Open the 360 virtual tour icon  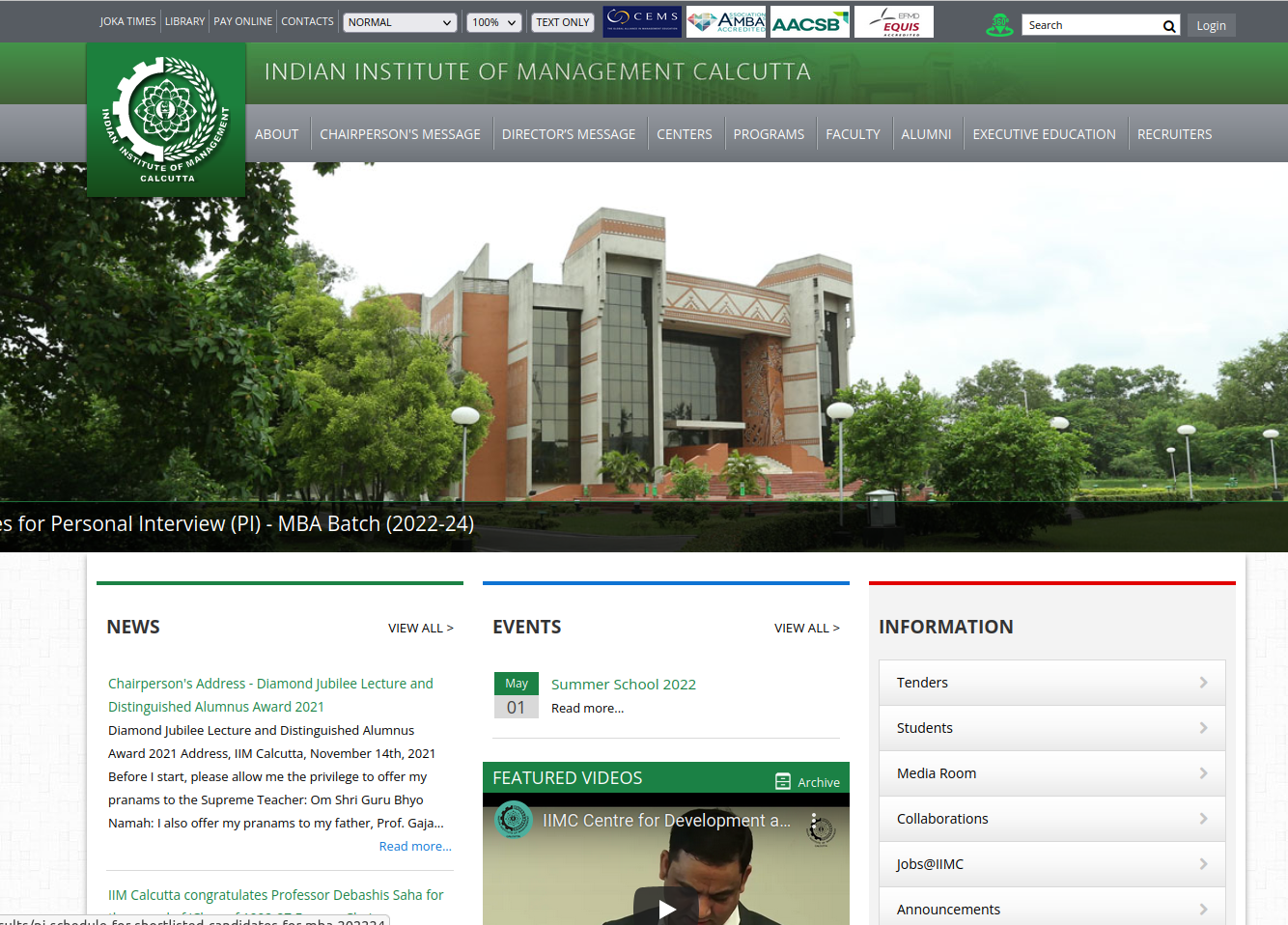click(x=999, y=24)
